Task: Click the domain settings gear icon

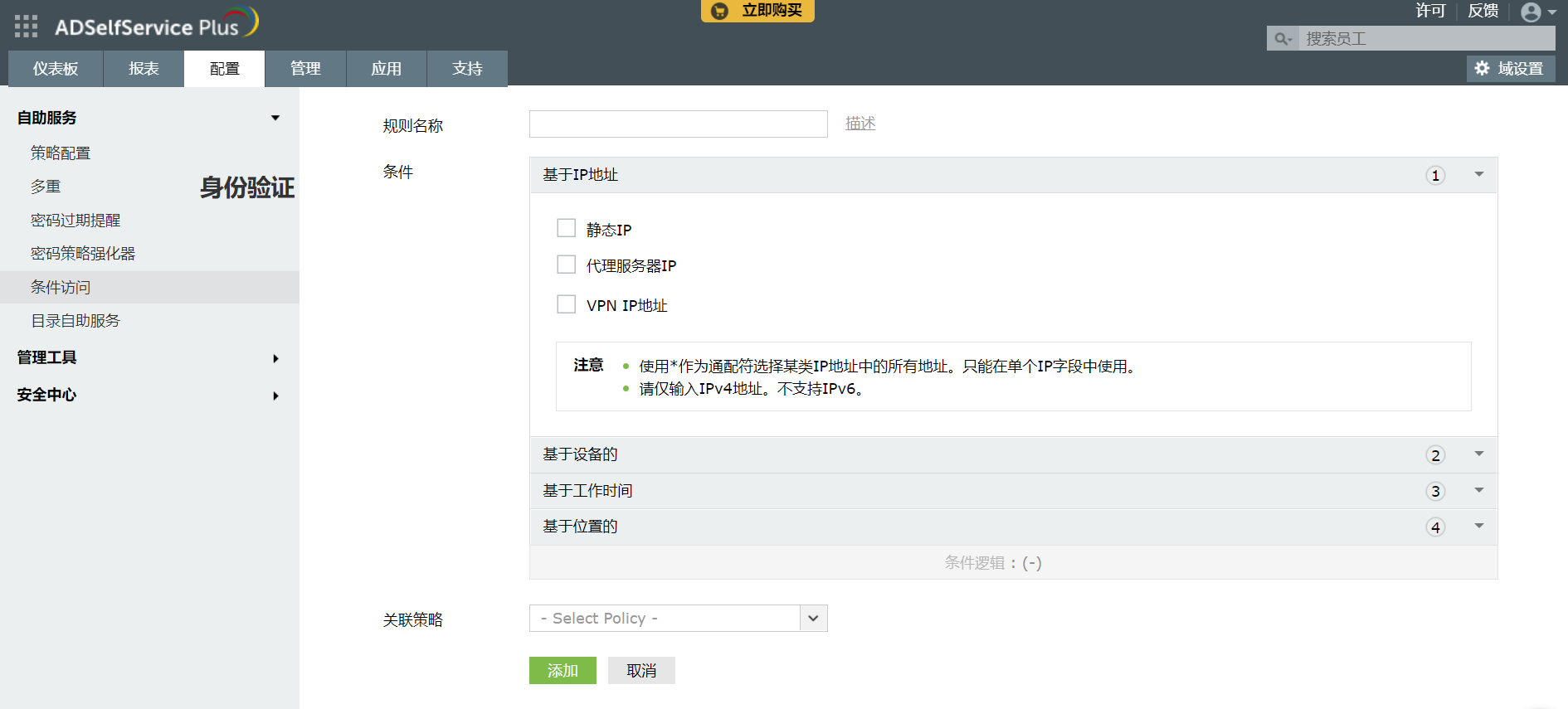Action: click(1483, 69)
